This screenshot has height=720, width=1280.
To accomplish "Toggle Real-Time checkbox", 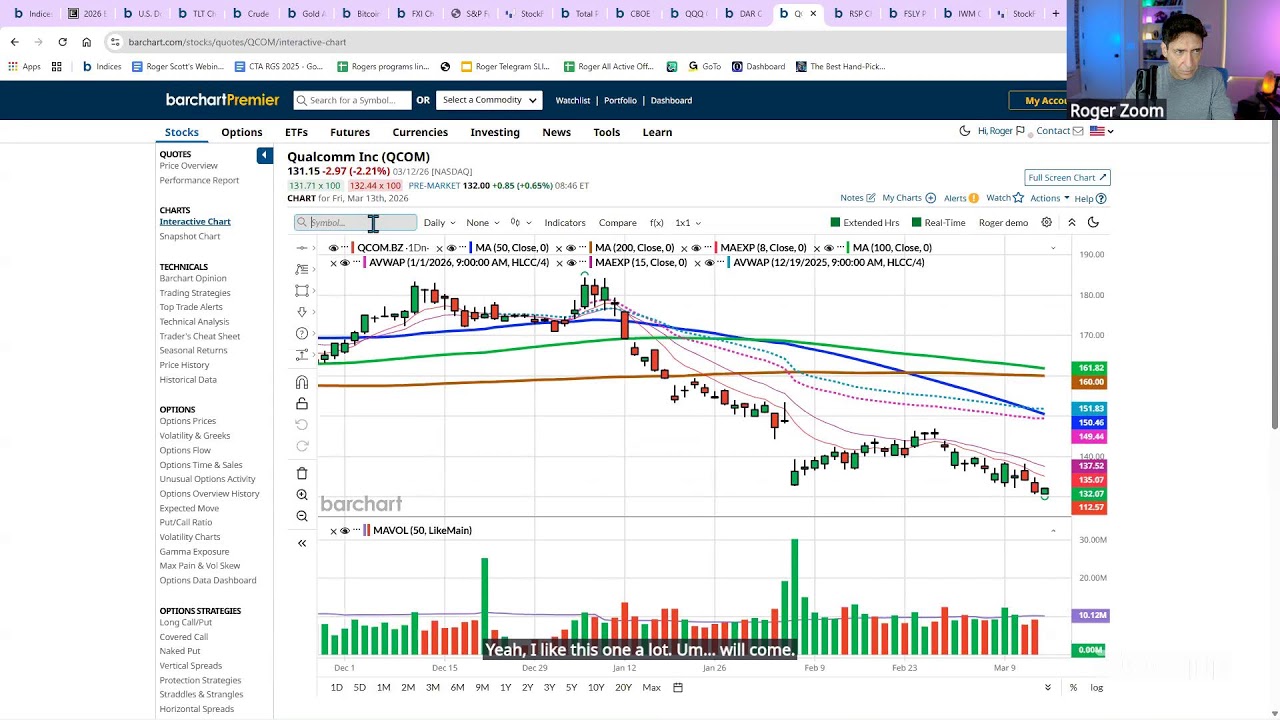I will pyautogui.click(x=916, y=222).
